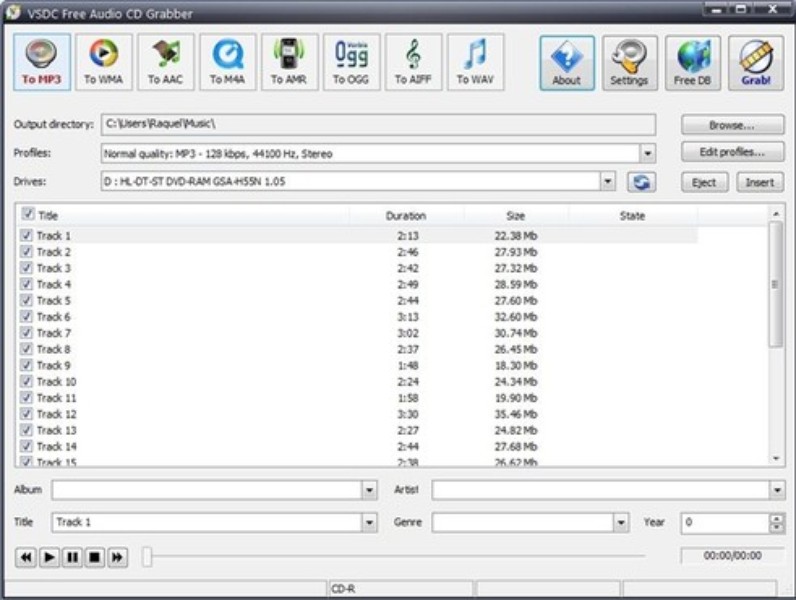Expand the Profiles quality dropdown
796x600 pixels.
(648, 154)
